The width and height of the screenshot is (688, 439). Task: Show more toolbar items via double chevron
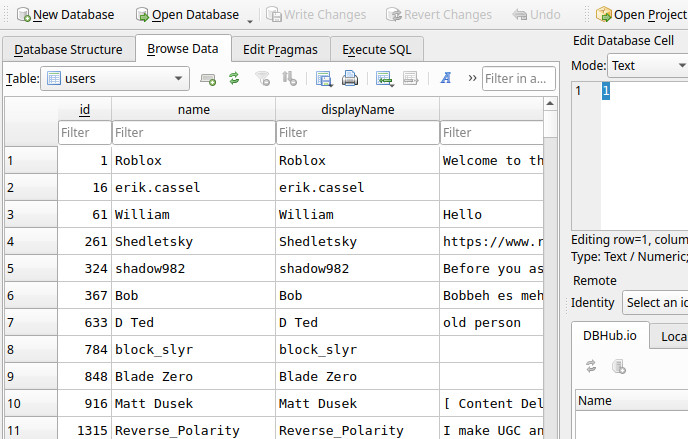click(x=472, y=78)
